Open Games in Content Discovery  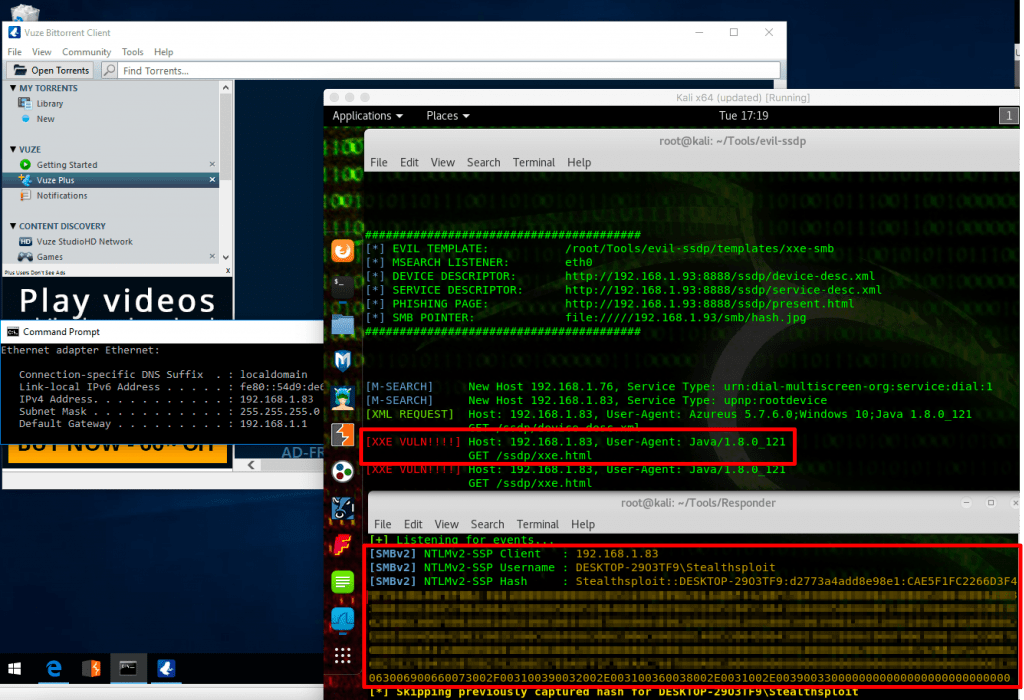coord(50,257)
